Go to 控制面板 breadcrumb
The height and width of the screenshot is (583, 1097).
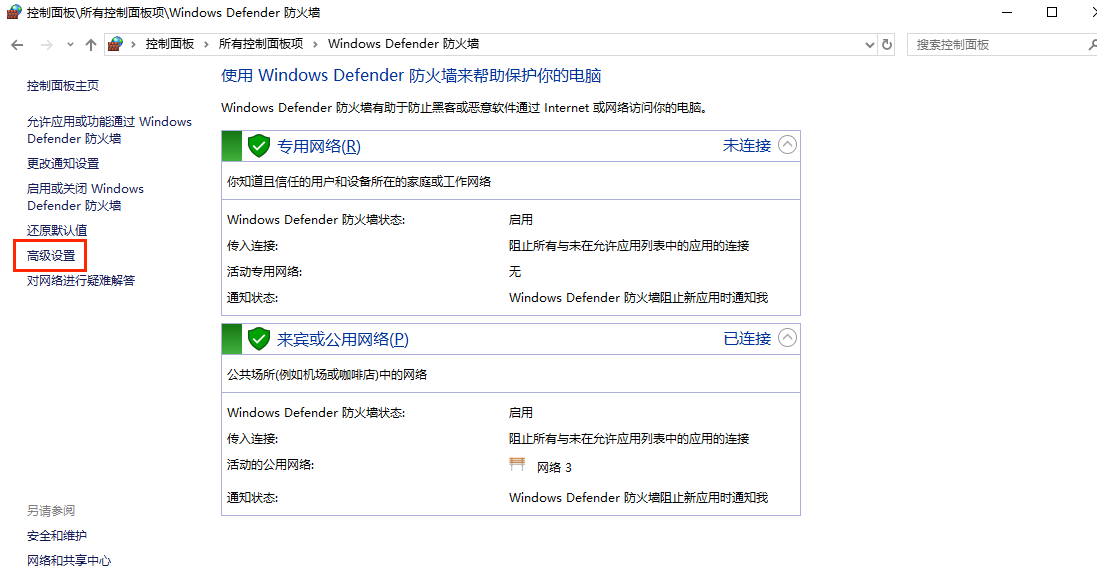(170, 44)
